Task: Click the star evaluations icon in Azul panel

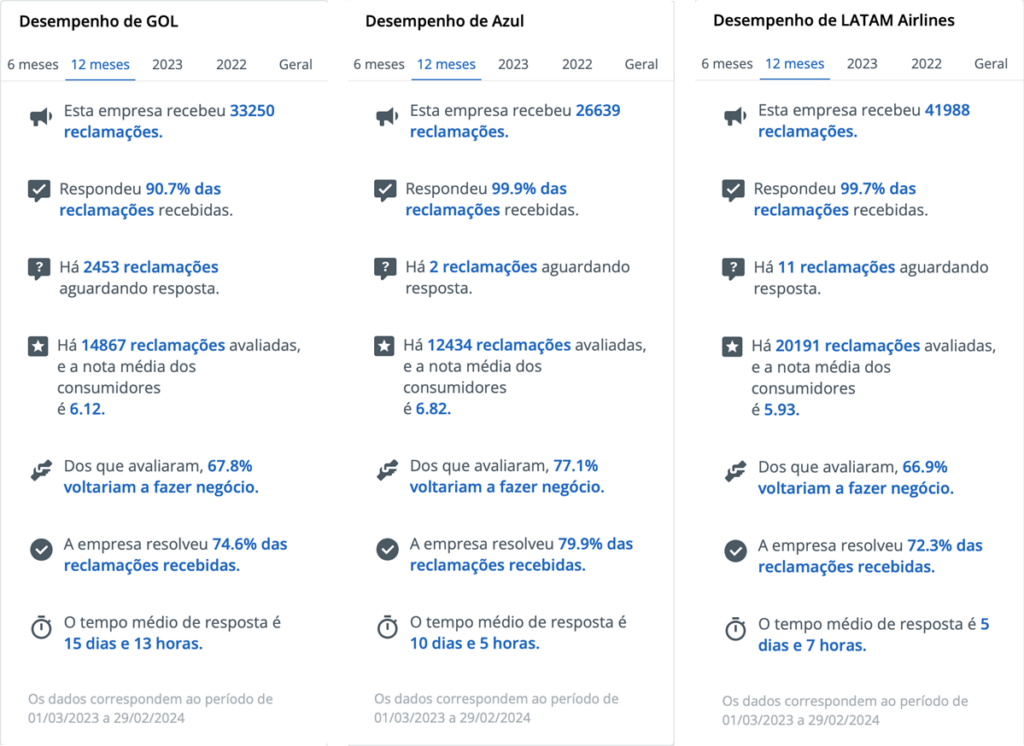Action: click(386, 345)
